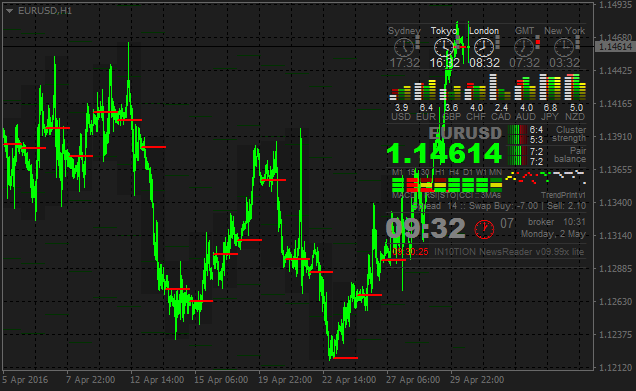Viewport: 636px width, 391px height.
Task: Click the Cluster strength meter bars
Action: (517, 135)
